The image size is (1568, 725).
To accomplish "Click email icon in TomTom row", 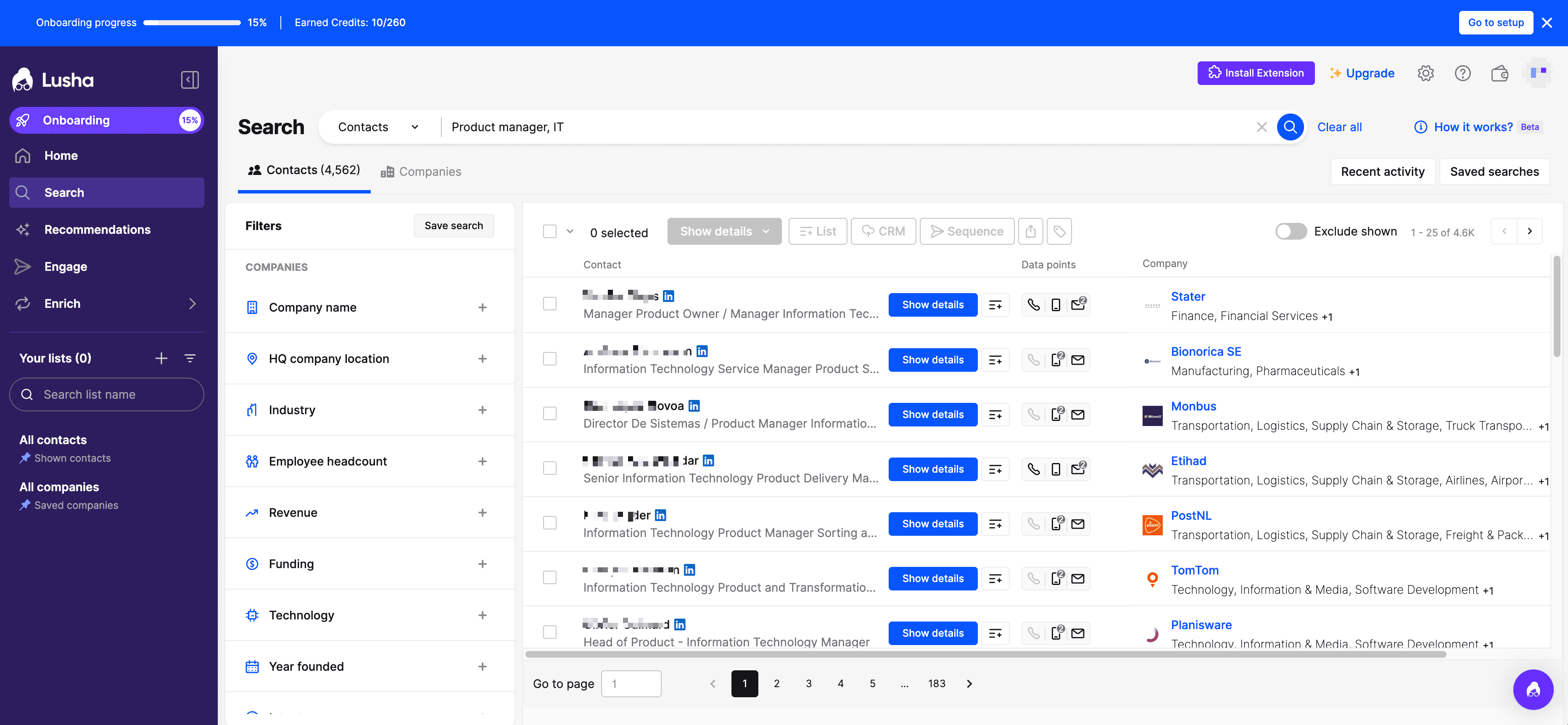I will pyautogui.click(x=1078, y=578).
